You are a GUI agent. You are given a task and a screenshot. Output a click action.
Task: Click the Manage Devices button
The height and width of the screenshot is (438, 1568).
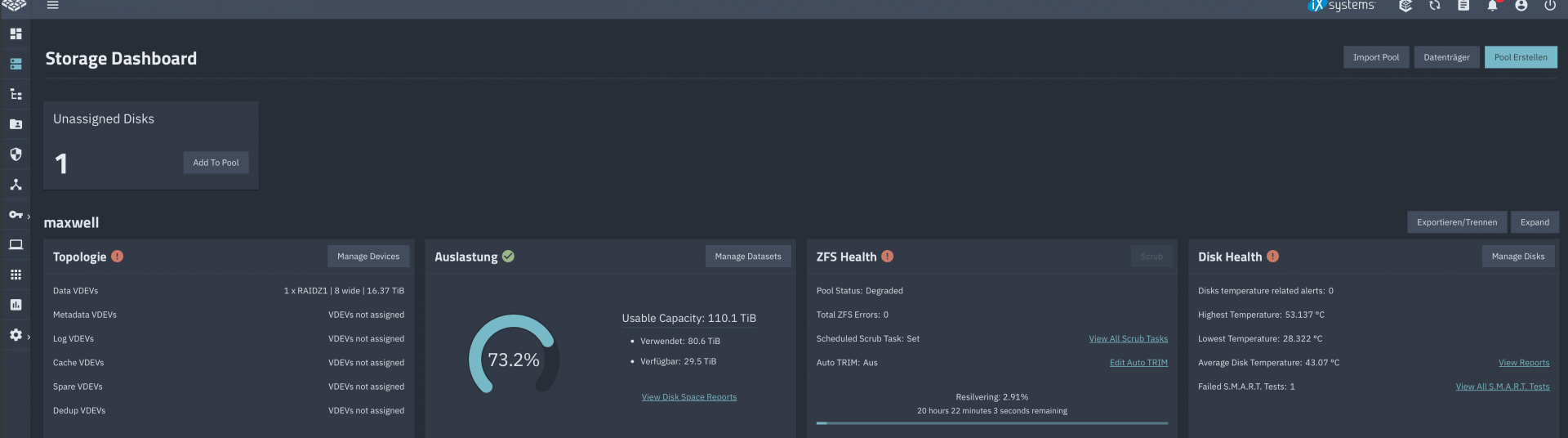coord(368,257)
